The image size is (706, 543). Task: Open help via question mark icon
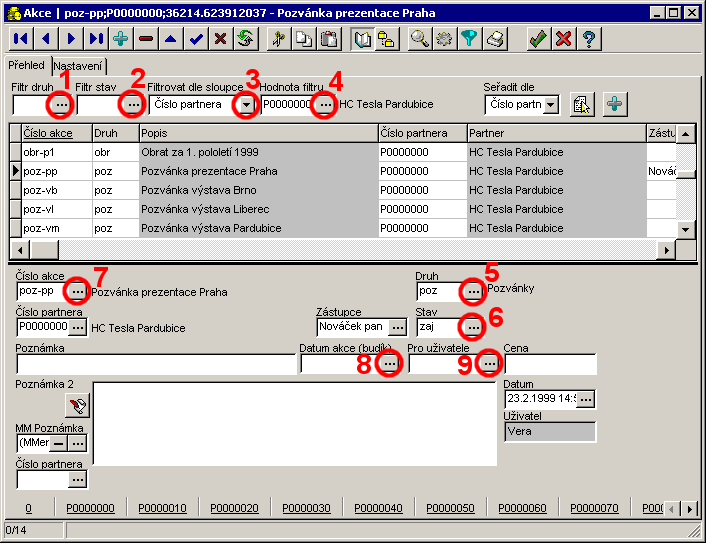[x=589, y=39]
